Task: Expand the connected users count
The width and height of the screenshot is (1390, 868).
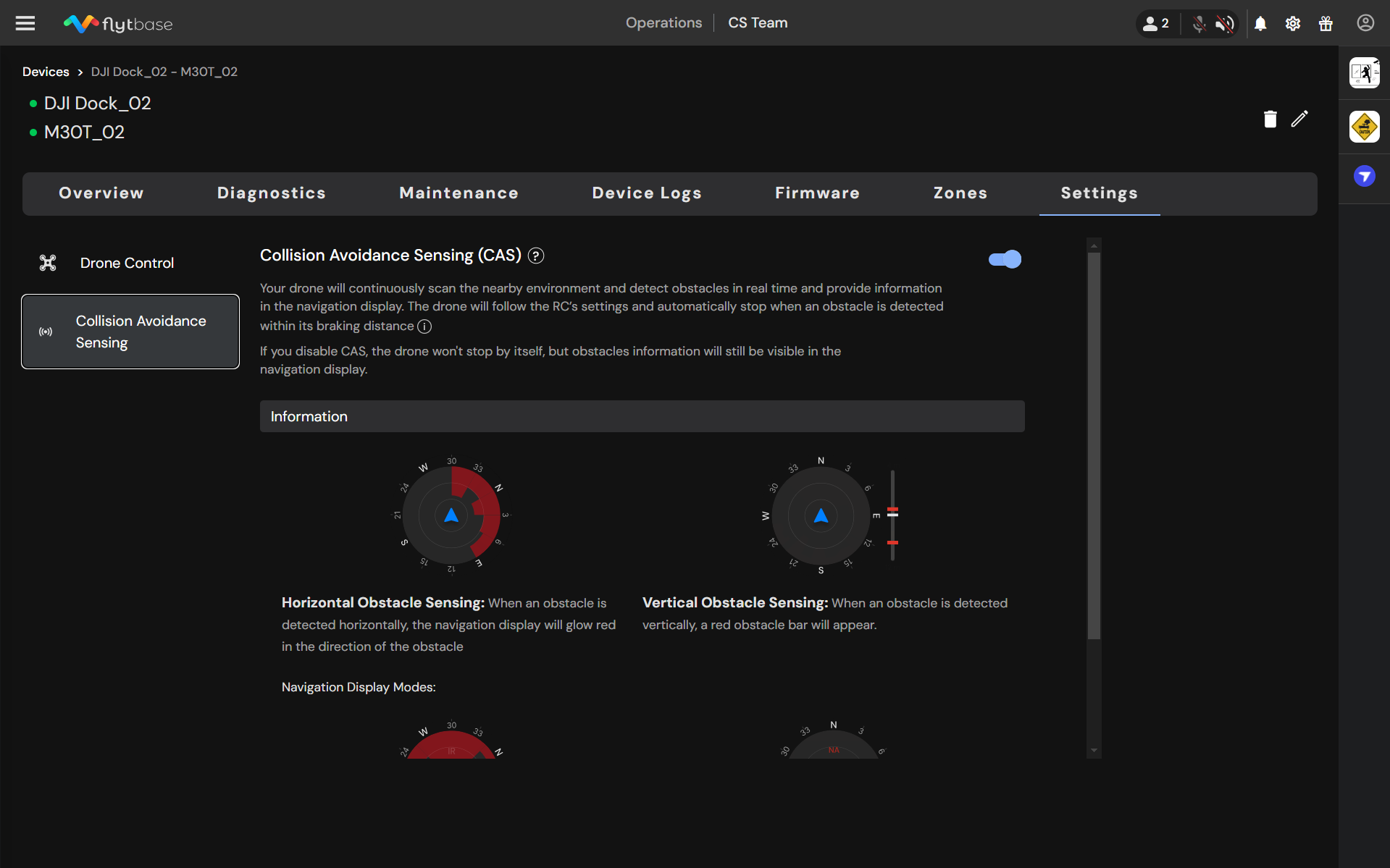Action: click(1156, 23)
